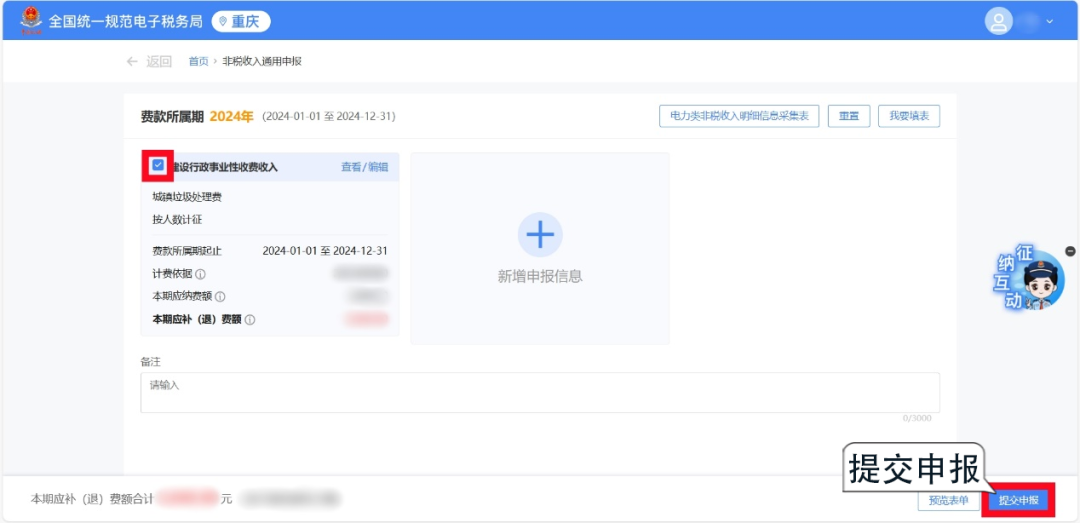Open the 征纳互动 assistant mascot

[x=1030, y=282]
